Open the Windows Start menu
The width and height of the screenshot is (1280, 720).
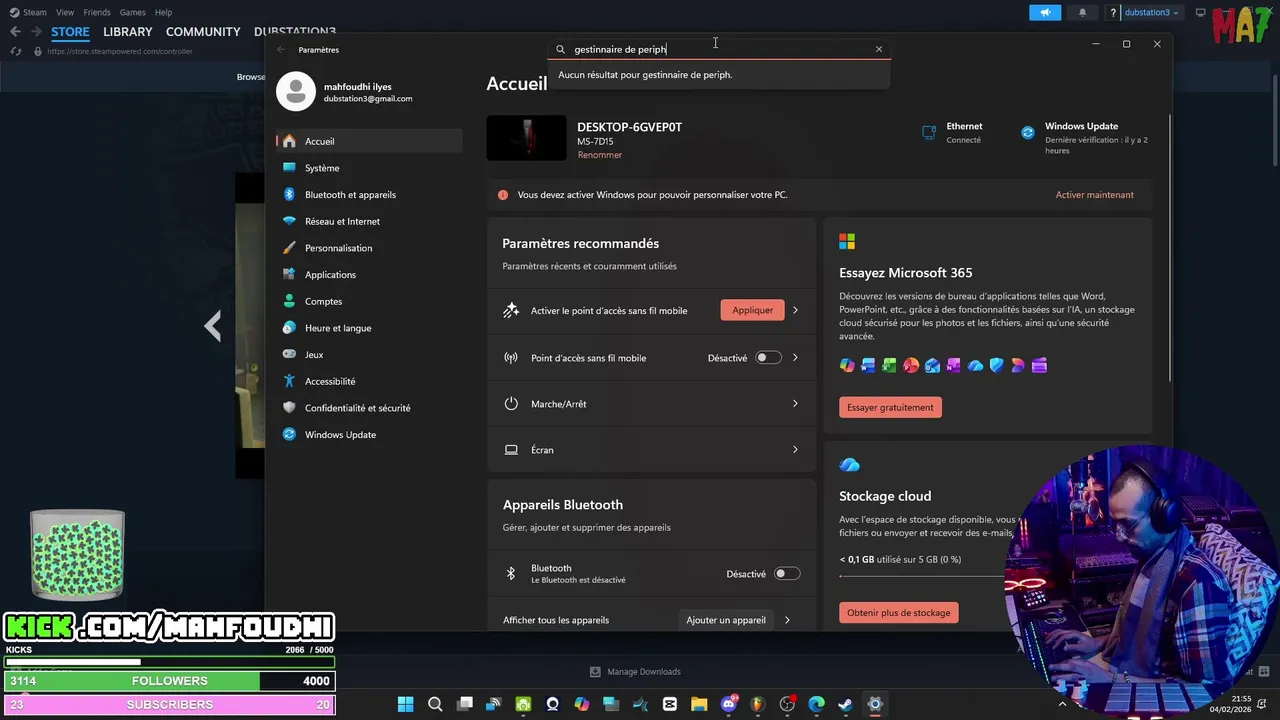405,704
